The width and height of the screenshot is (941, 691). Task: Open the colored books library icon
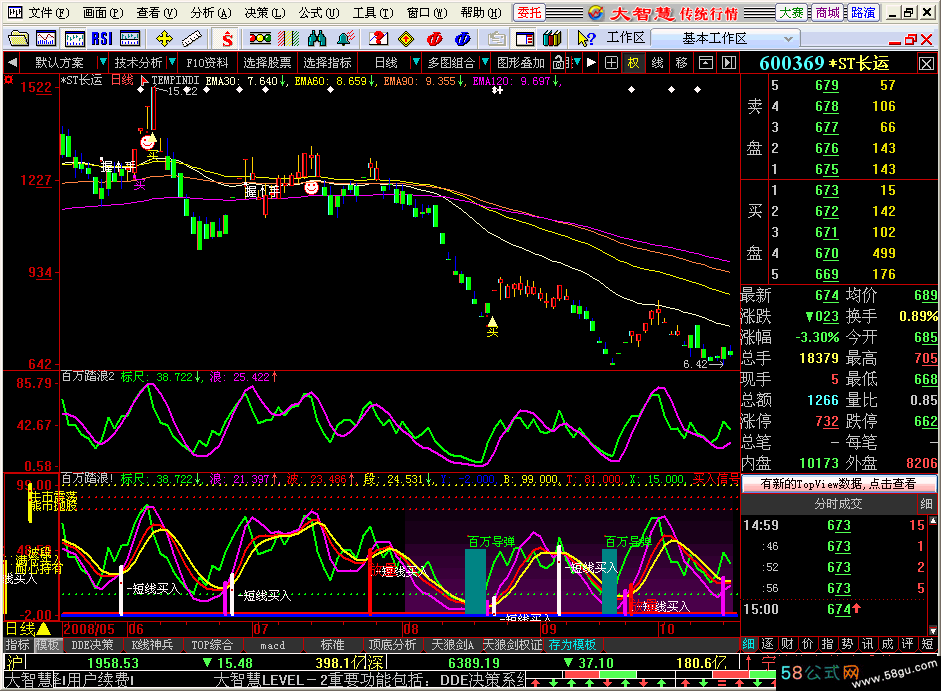552,39
